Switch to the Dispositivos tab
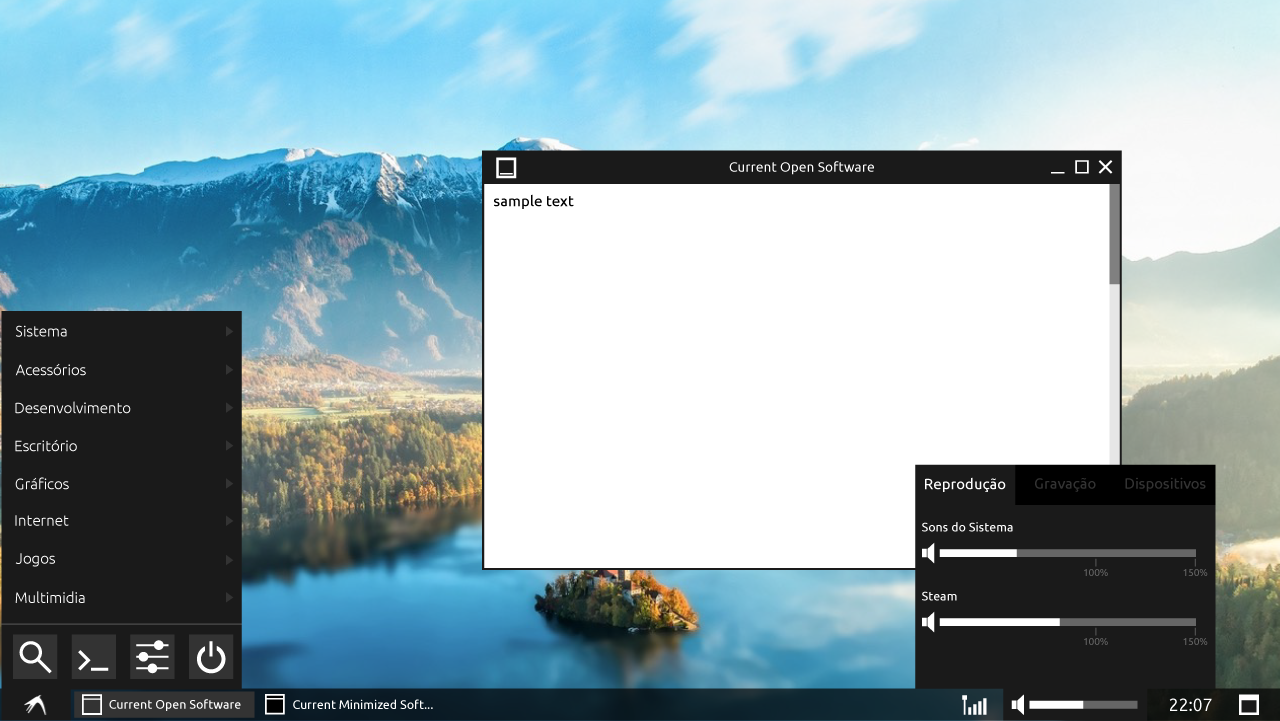1280x721 pixels. click(1165, 484)
